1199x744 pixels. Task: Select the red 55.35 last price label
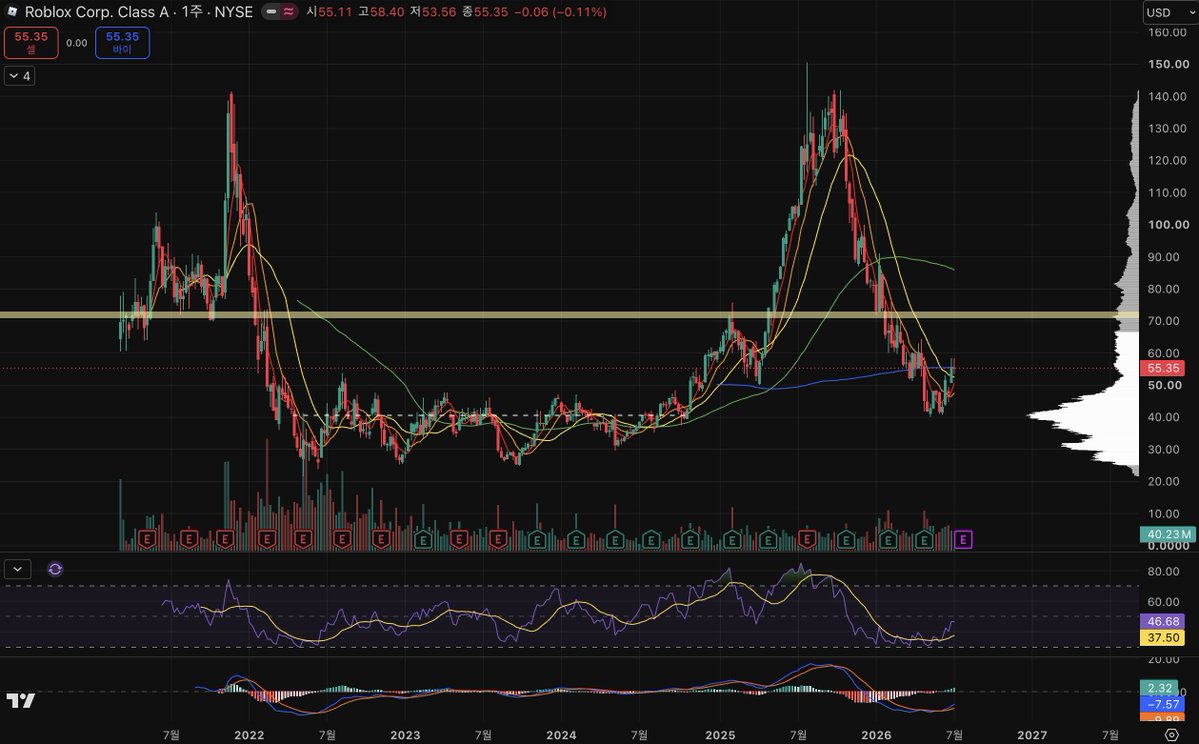point(1163,368)
